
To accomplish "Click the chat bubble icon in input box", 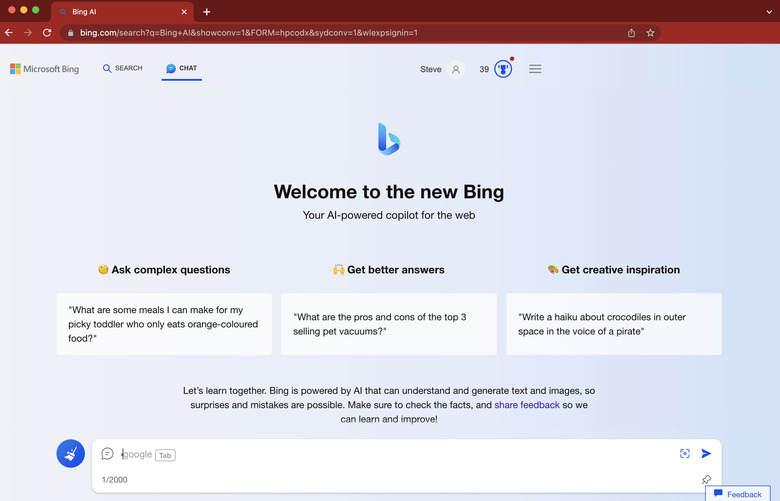I will point(108,454).
